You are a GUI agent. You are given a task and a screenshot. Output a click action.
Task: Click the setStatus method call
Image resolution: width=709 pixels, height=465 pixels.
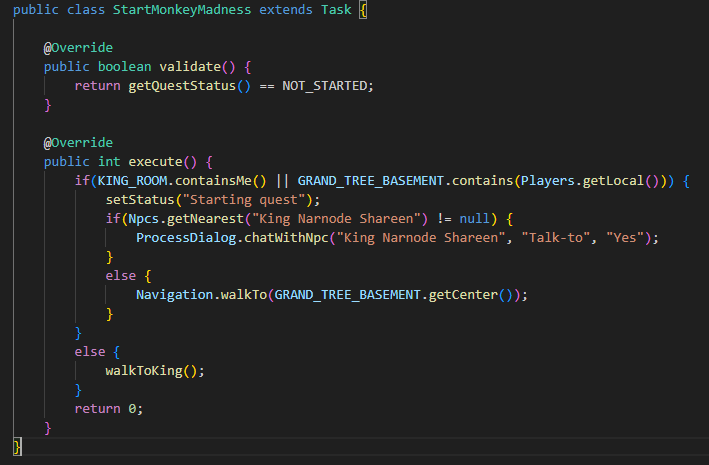140,200
